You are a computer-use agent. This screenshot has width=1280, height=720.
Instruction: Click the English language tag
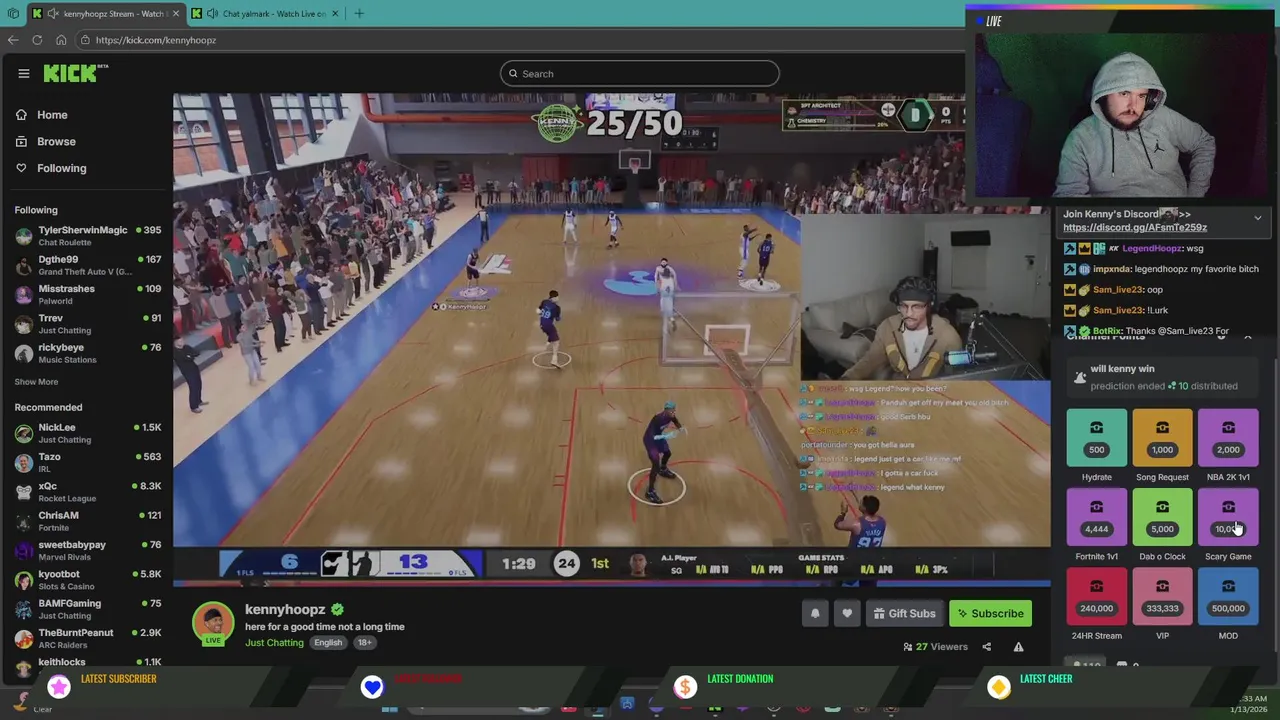click(328, 643)
